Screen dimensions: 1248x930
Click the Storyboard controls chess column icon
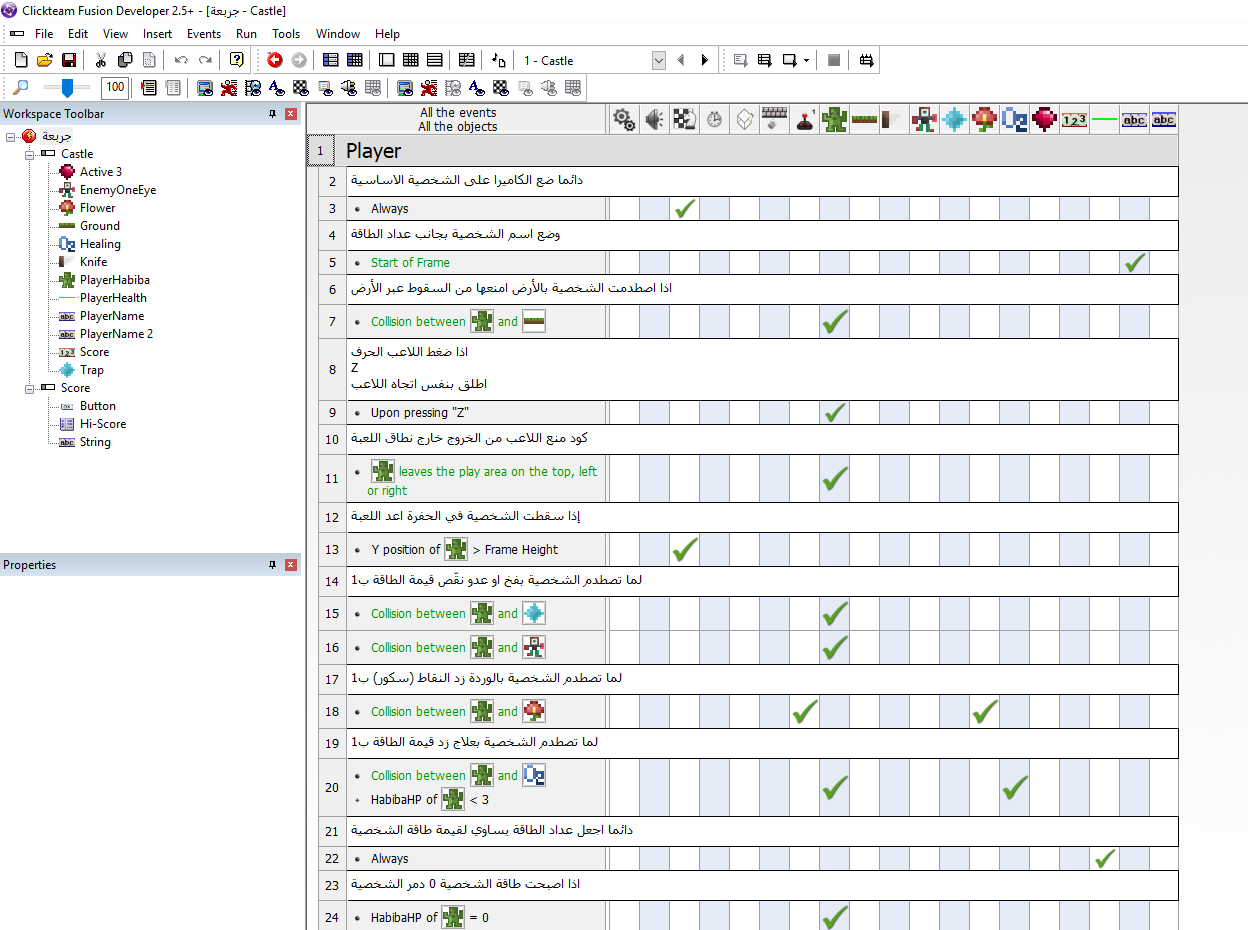pos(685,120)
